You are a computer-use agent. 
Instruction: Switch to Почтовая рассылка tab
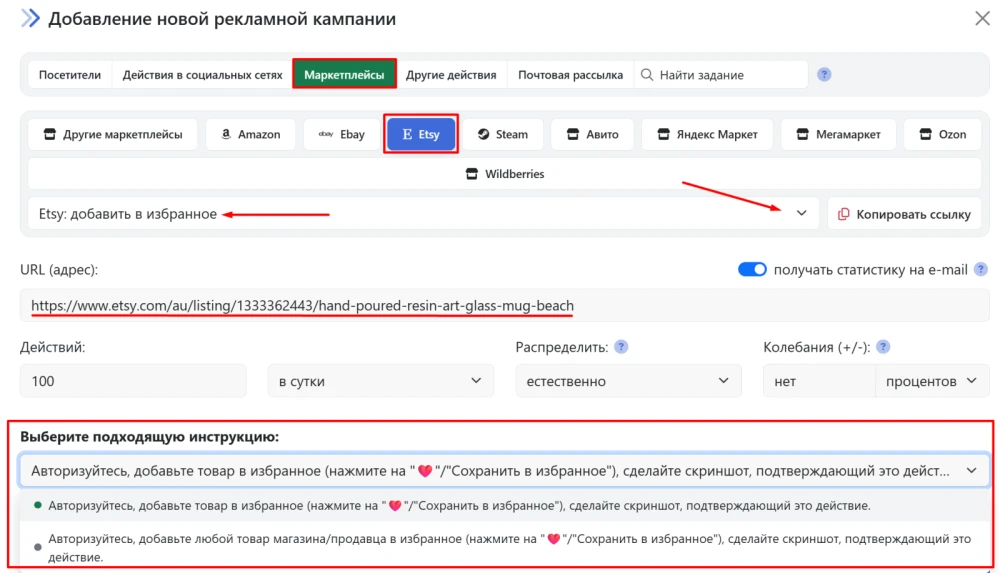[x=570, y=75]
